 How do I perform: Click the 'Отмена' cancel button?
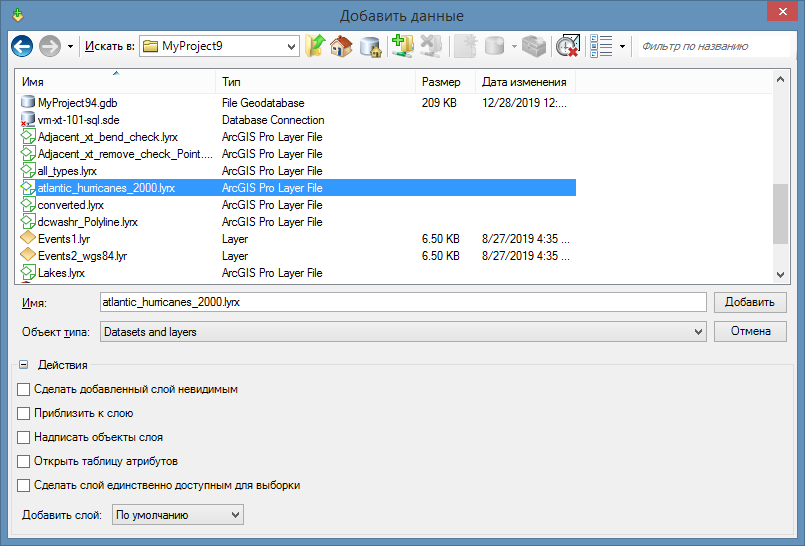[x=750, y=331]
